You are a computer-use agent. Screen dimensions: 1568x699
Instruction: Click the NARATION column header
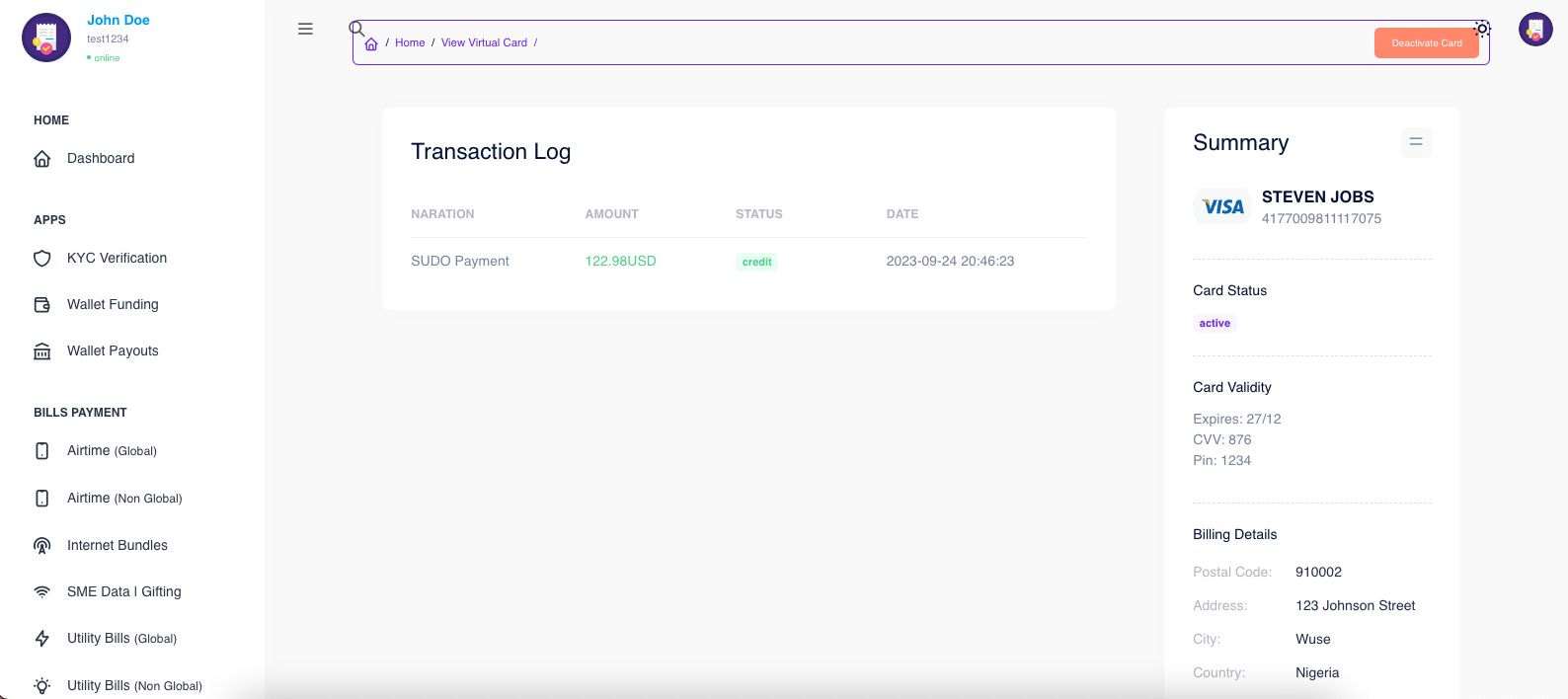[x=442, y=214]
